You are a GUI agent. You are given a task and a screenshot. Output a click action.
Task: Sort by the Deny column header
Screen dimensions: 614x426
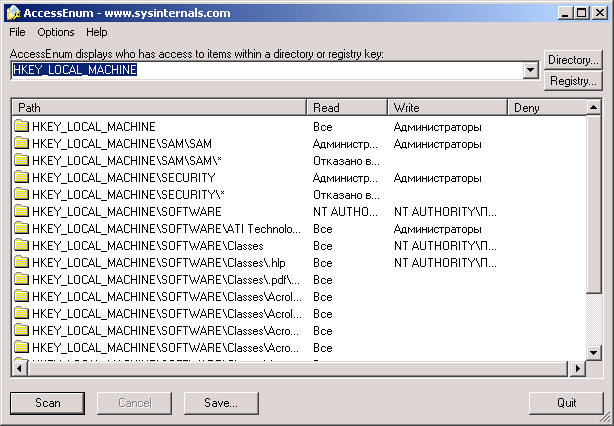pyautogui.click(x=547, y=108)
